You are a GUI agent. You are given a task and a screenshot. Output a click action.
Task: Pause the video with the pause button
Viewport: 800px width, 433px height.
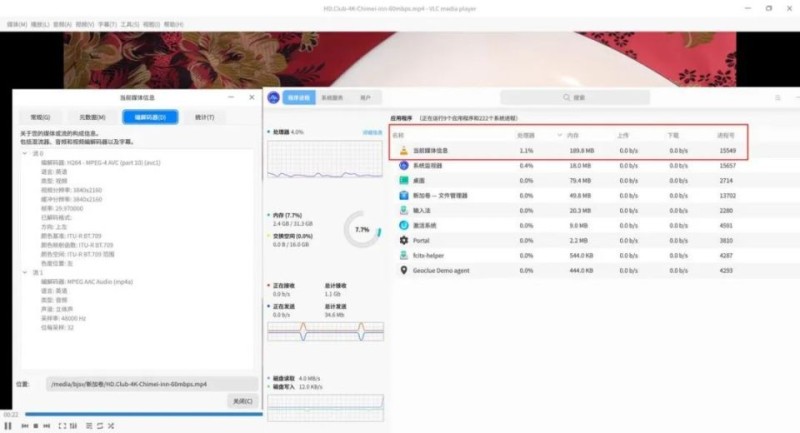point(9,426)
